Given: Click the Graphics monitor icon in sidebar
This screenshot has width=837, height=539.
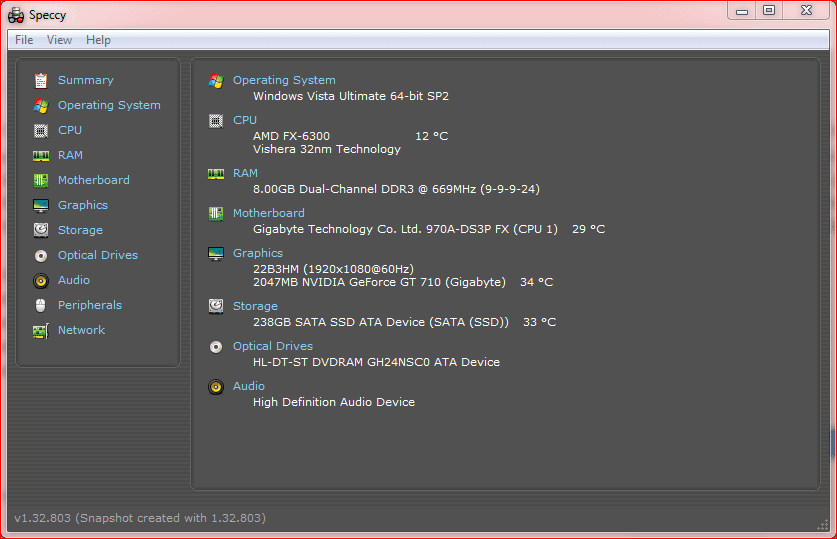Looking at the screenshot, I should tap(41, 205).
